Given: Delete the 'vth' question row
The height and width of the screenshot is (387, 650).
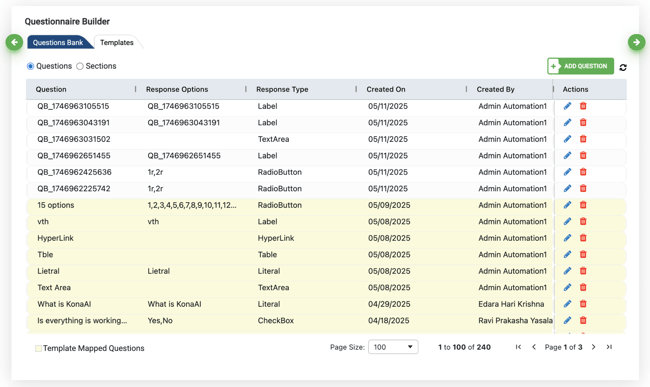Looking at the screenshot, I should 583,221.
